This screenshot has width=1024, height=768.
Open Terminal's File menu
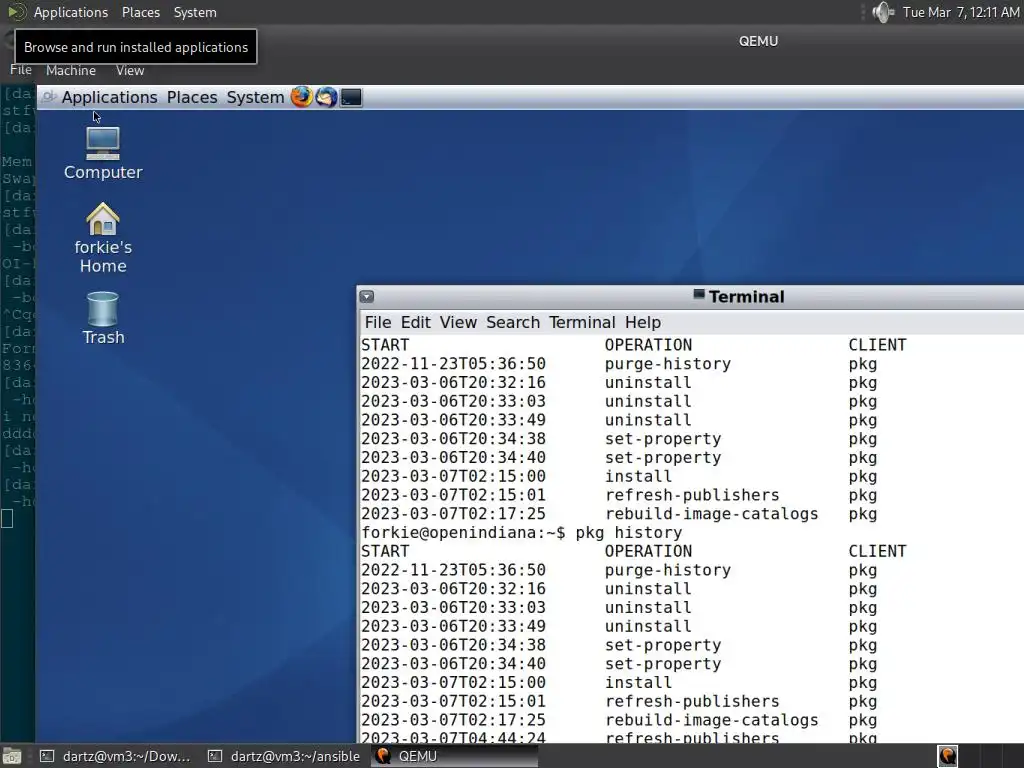[377, 322]
